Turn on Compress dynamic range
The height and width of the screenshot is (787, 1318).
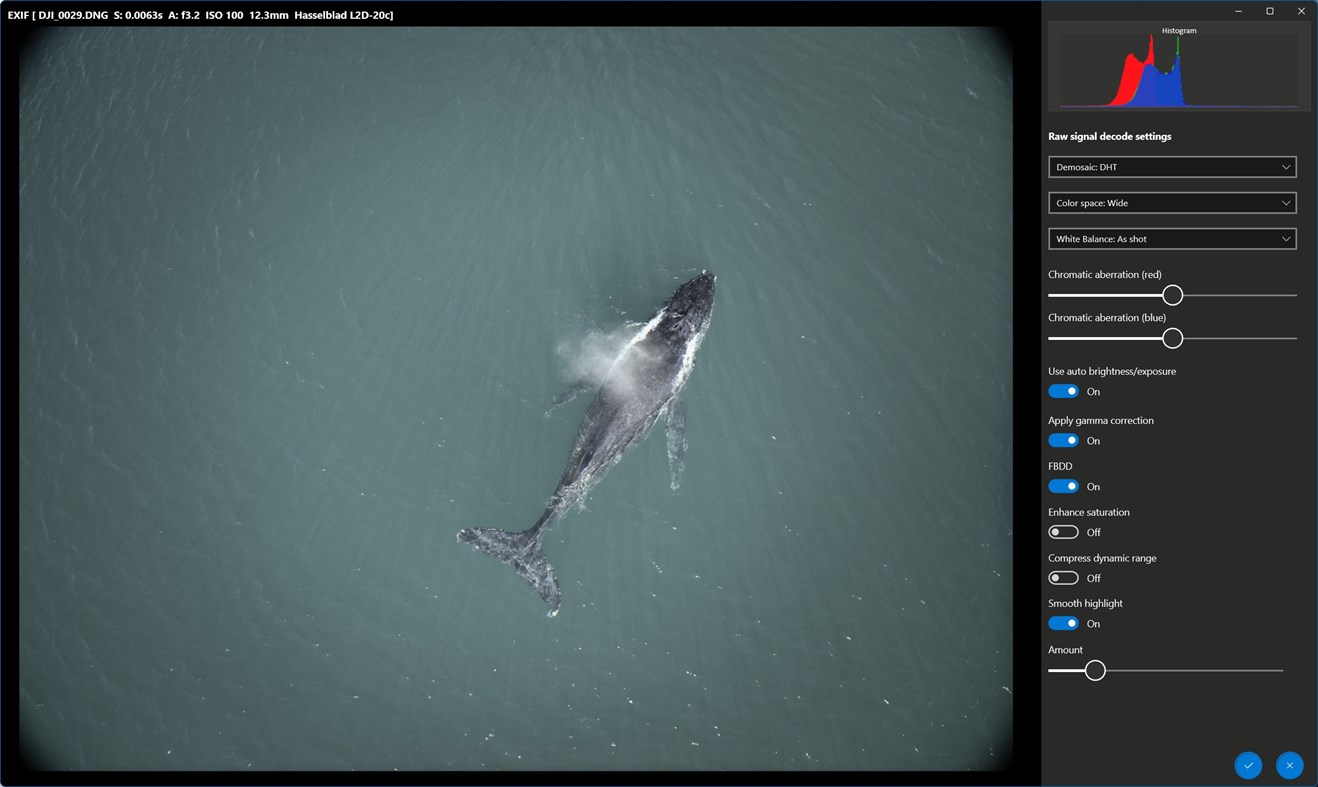(x=1063, y=577)
